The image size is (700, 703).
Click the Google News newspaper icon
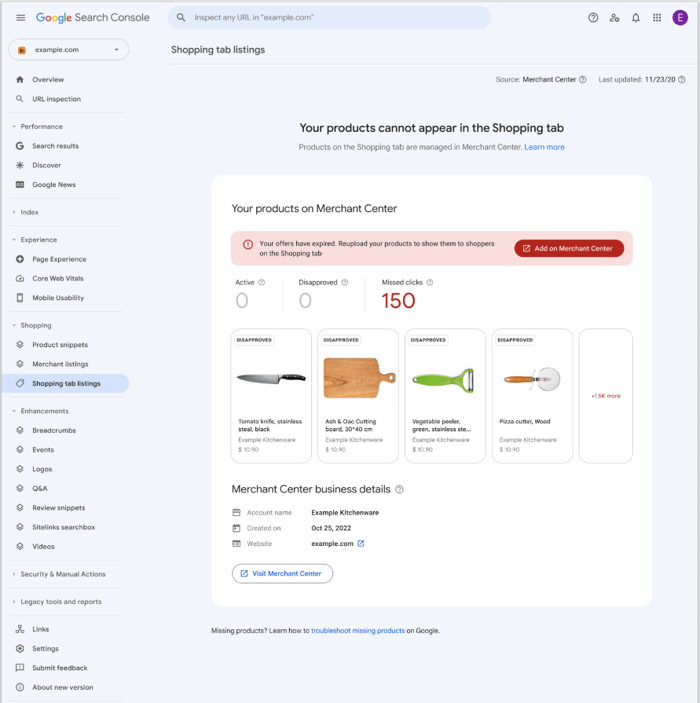[x=20, y=184]
